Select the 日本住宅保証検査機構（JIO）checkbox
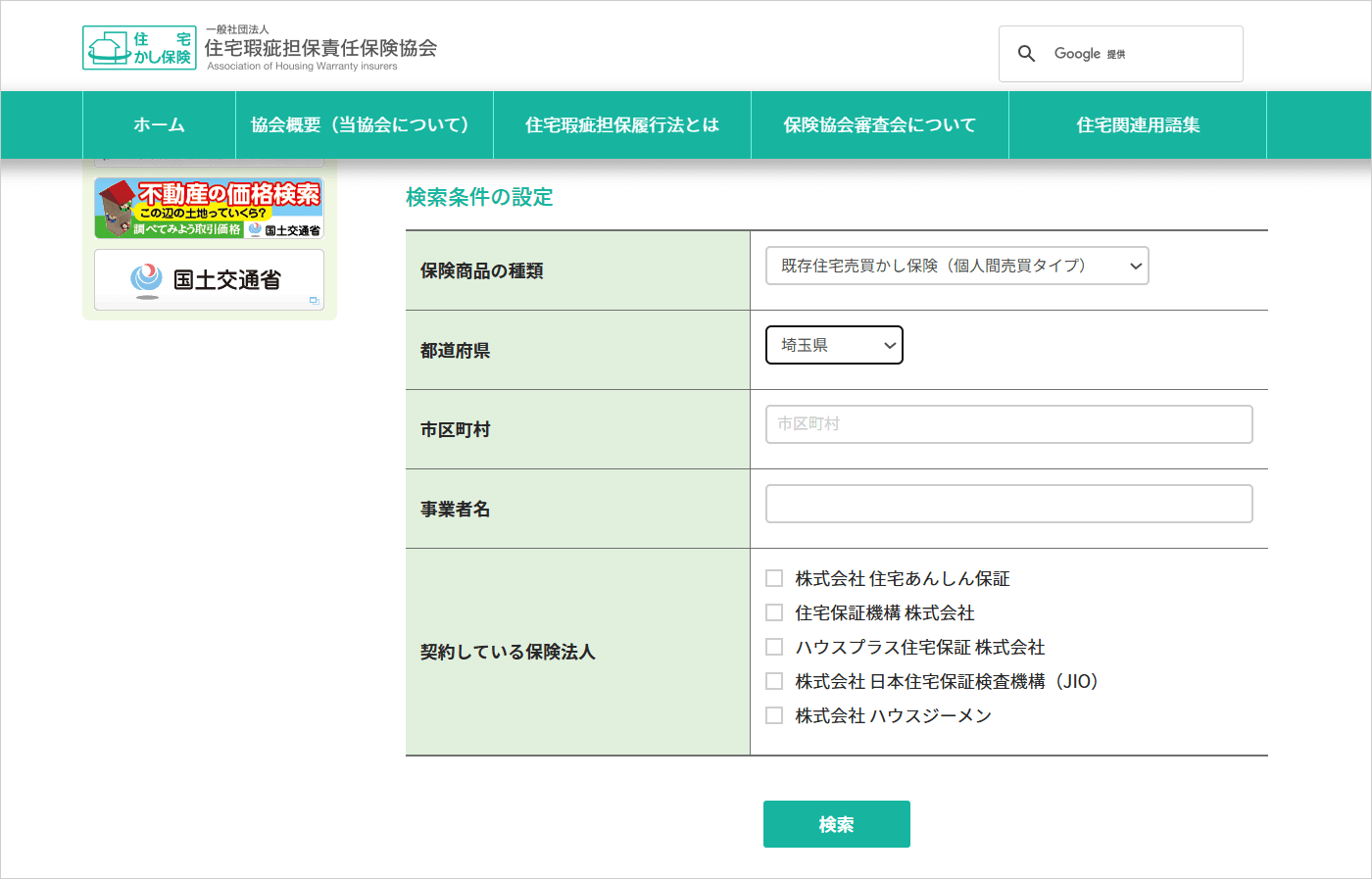The width and height of the screenshot is (1372, 879). click(x=774, y=680)
